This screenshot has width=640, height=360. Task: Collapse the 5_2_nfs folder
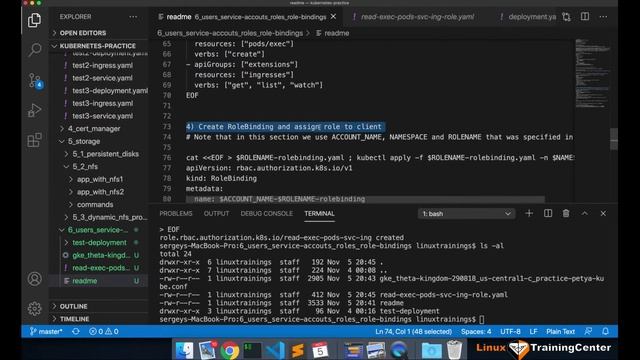click(x=85, y=167)
